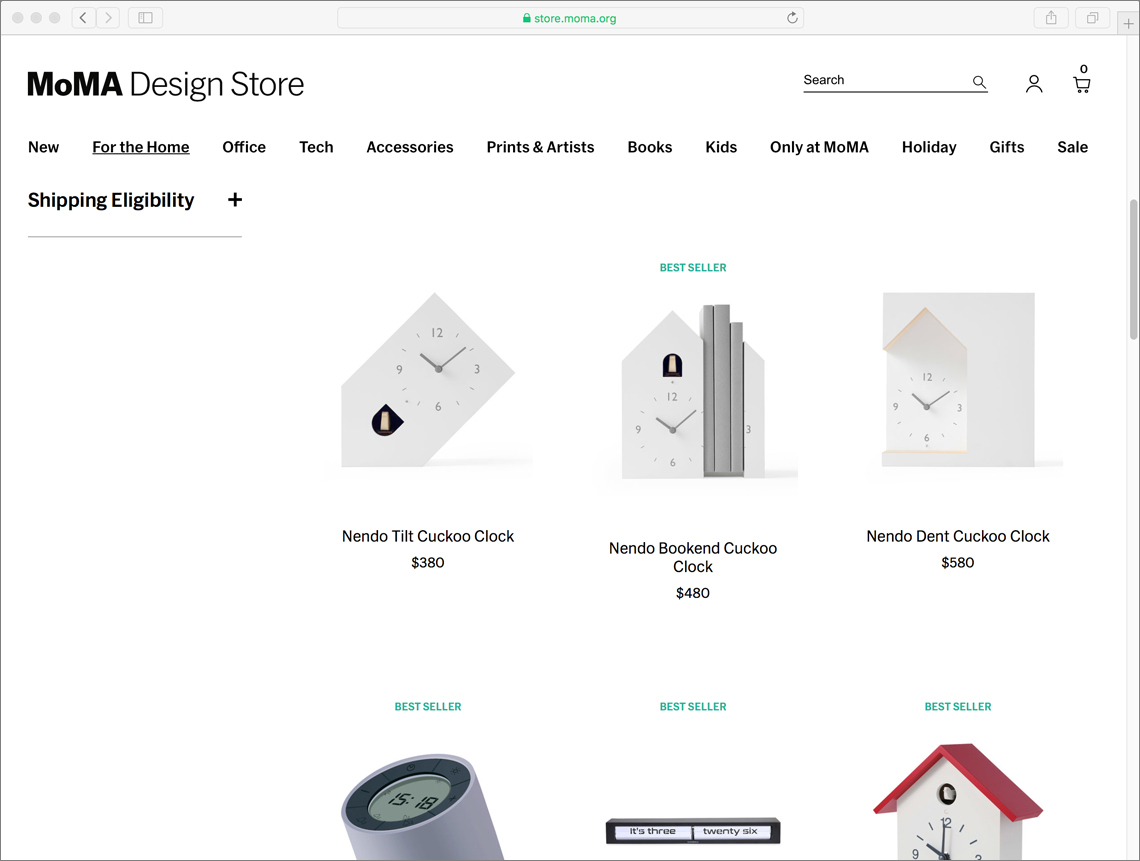Show all tabs overview icon
Image resolution: width=1140 pixels, height=861 pixels.
tap(1092, 17)
